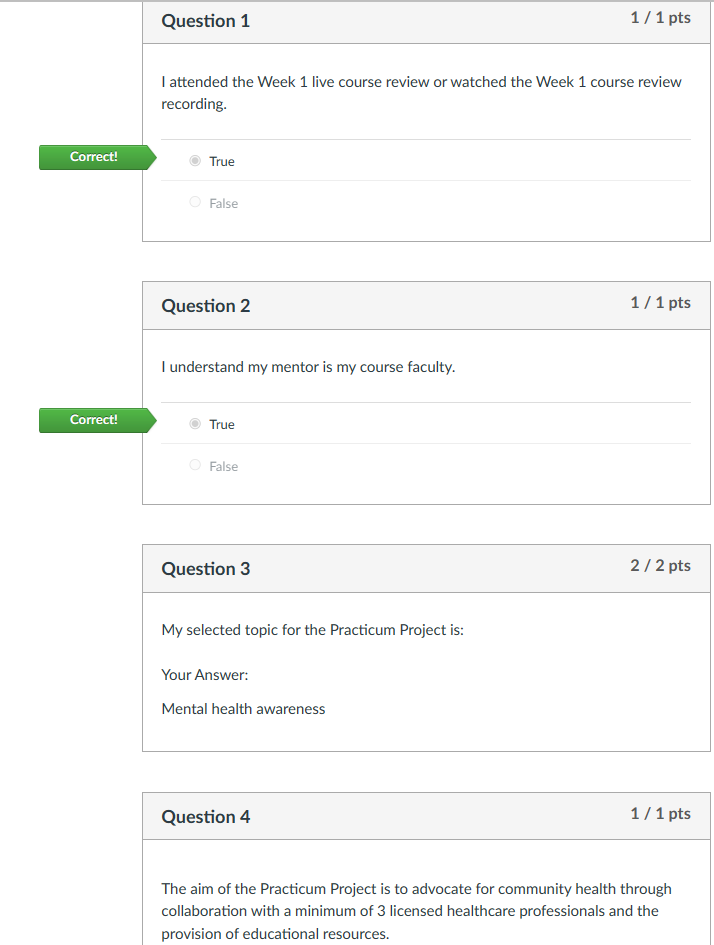This screenshot has width=714, height=945.
Task: Click the Question 1 heading
Action: 206,21
